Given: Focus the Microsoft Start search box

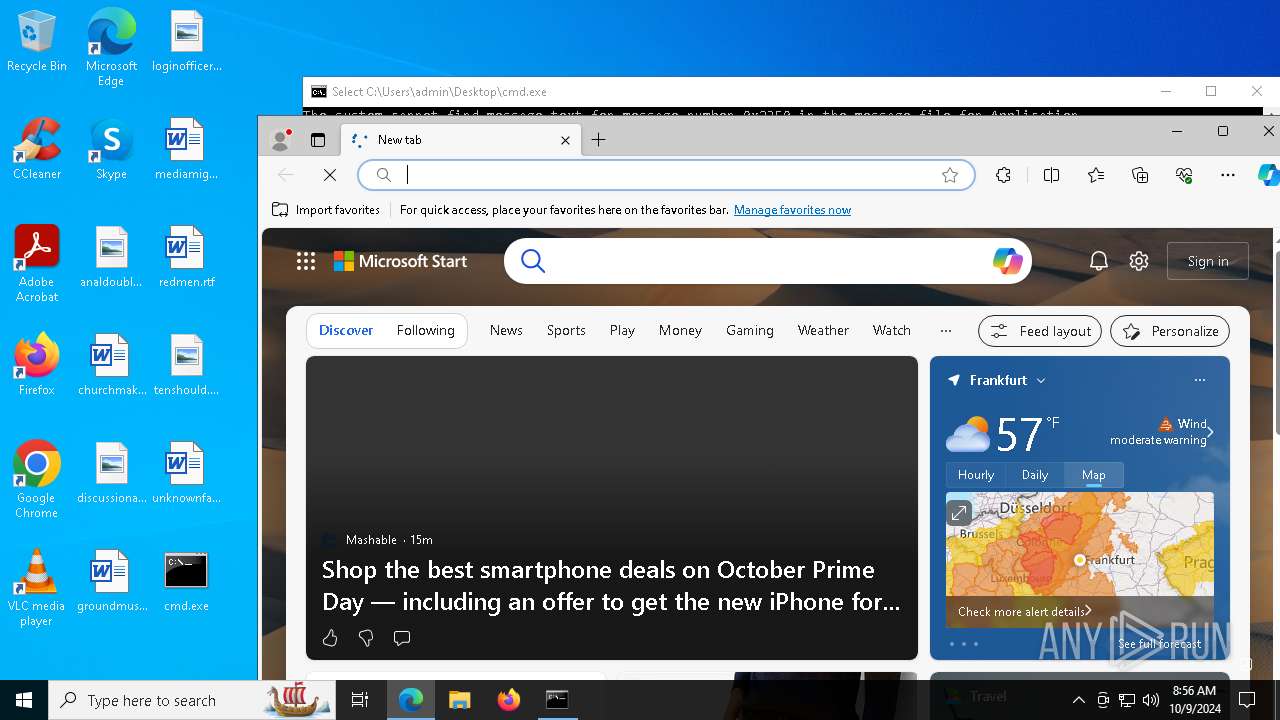Looking at the screenshot, I should 768,261.
